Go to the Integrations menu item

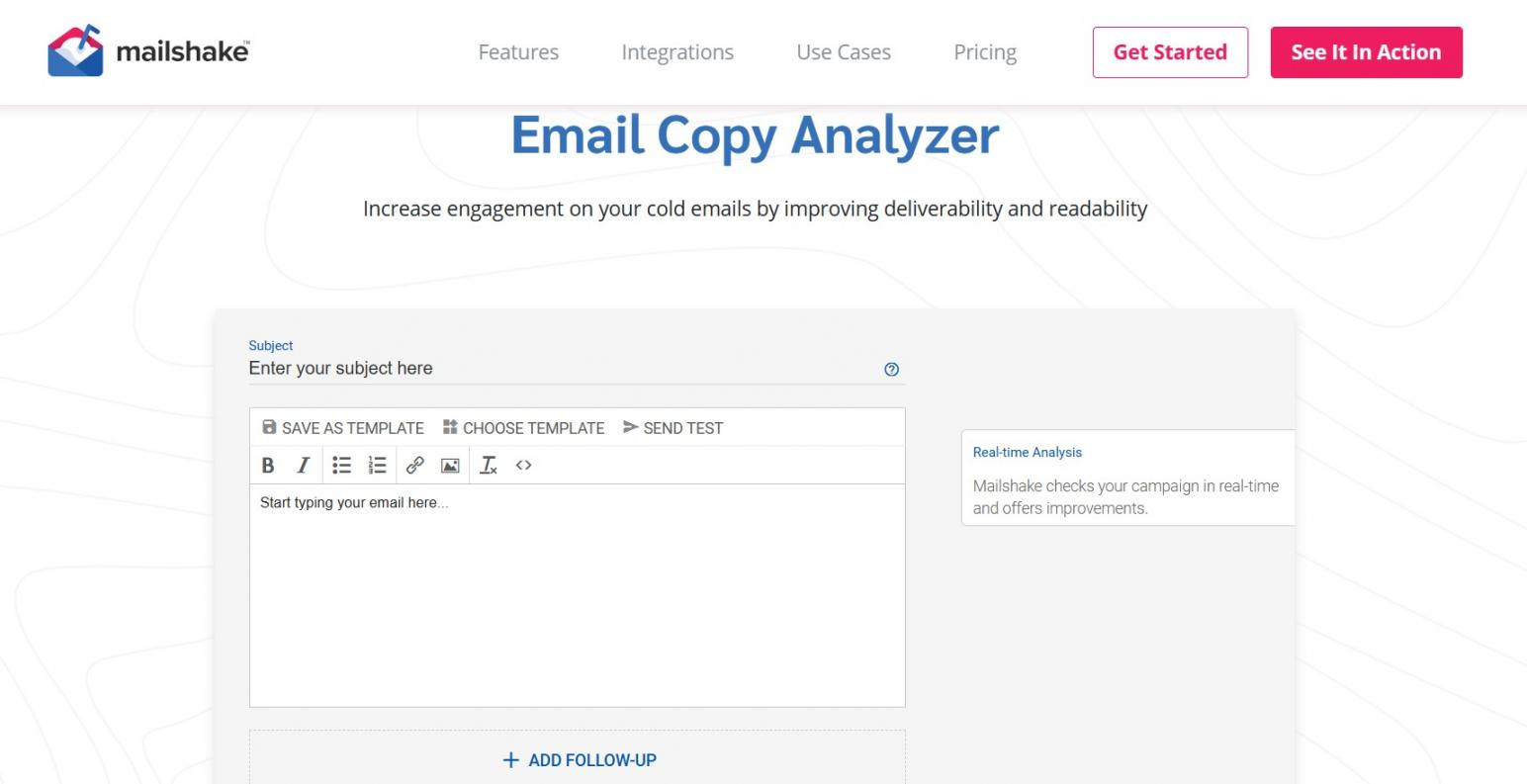tap(677, 52)
